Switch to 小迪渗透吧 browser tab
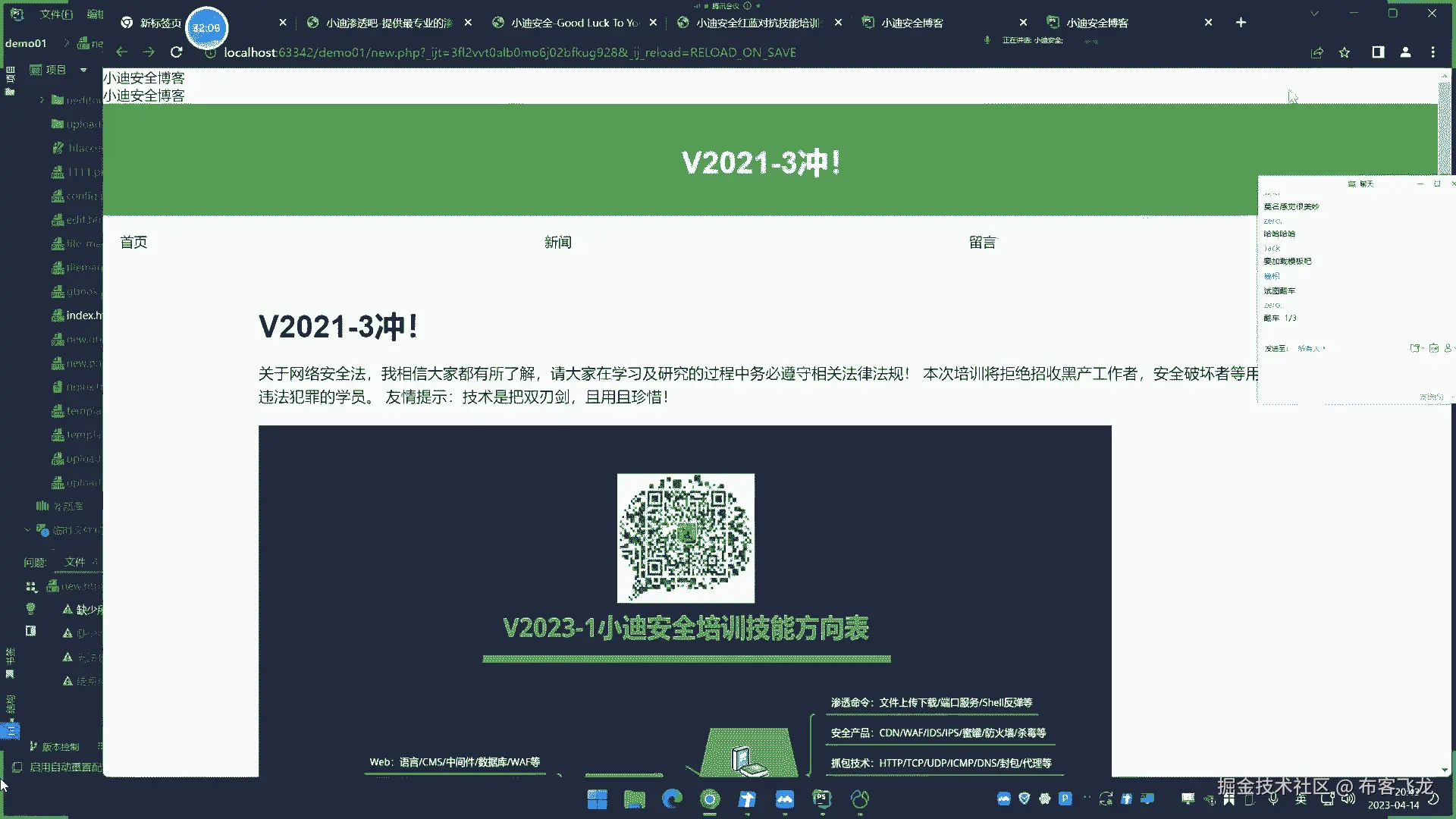Screen dimensions: 1456x819 coord(388,23)
